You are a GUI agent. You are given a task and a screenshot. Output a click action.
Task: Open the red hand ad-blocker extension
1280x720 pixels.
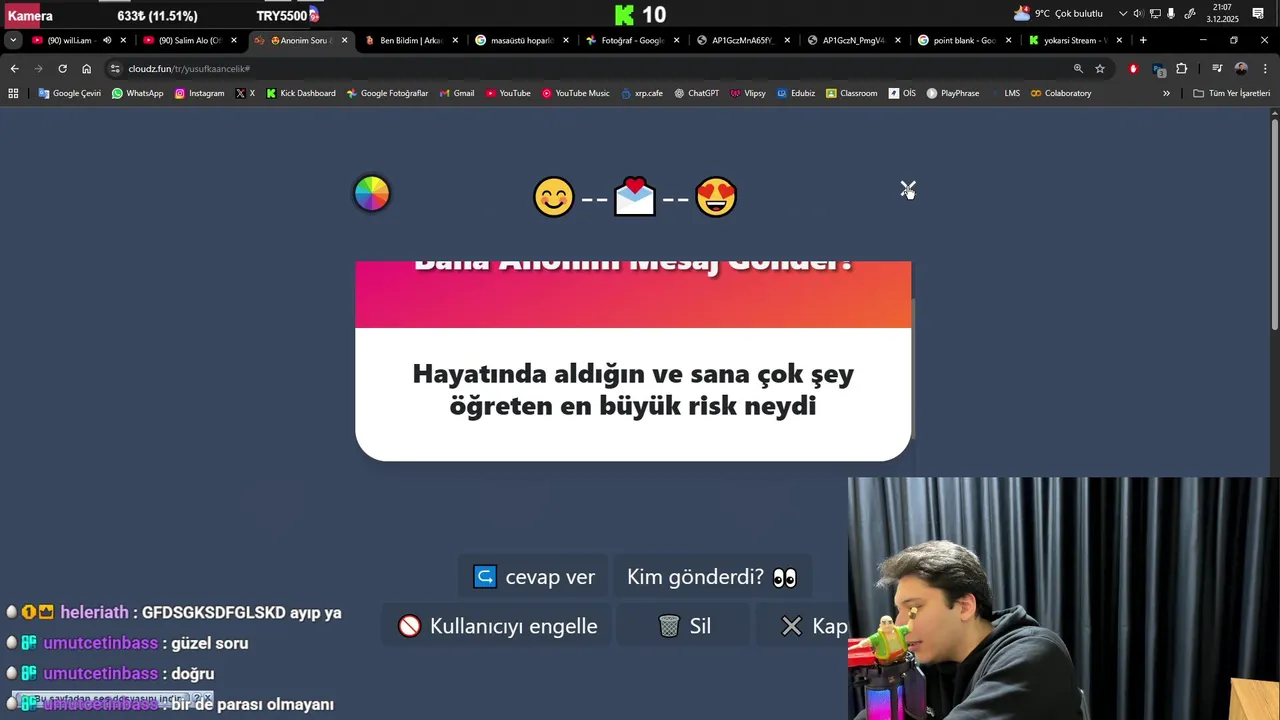[x=1133, y=69]
